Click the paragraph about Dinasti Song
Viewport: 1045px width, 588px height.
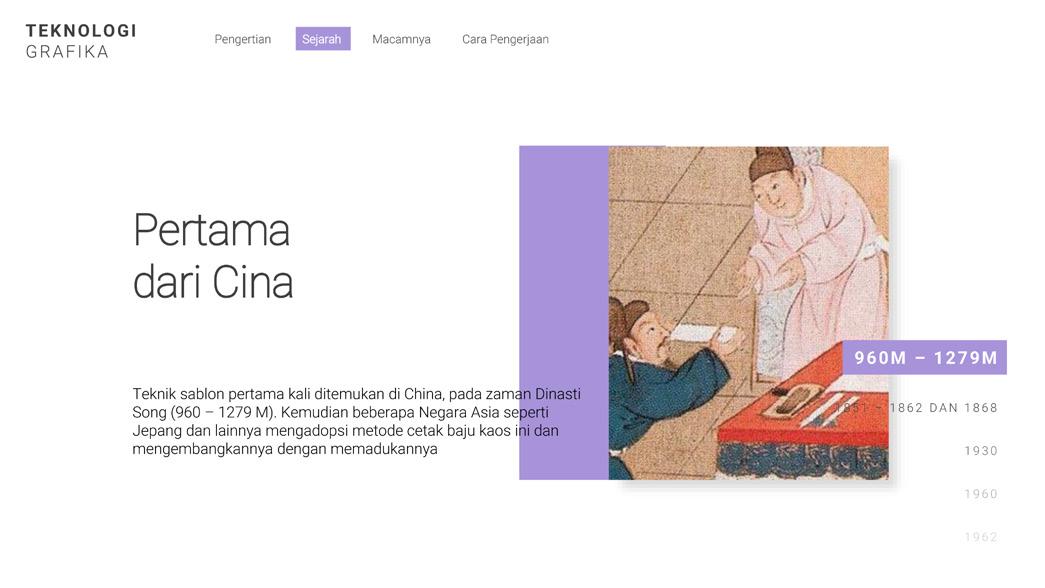click(357, 421)
